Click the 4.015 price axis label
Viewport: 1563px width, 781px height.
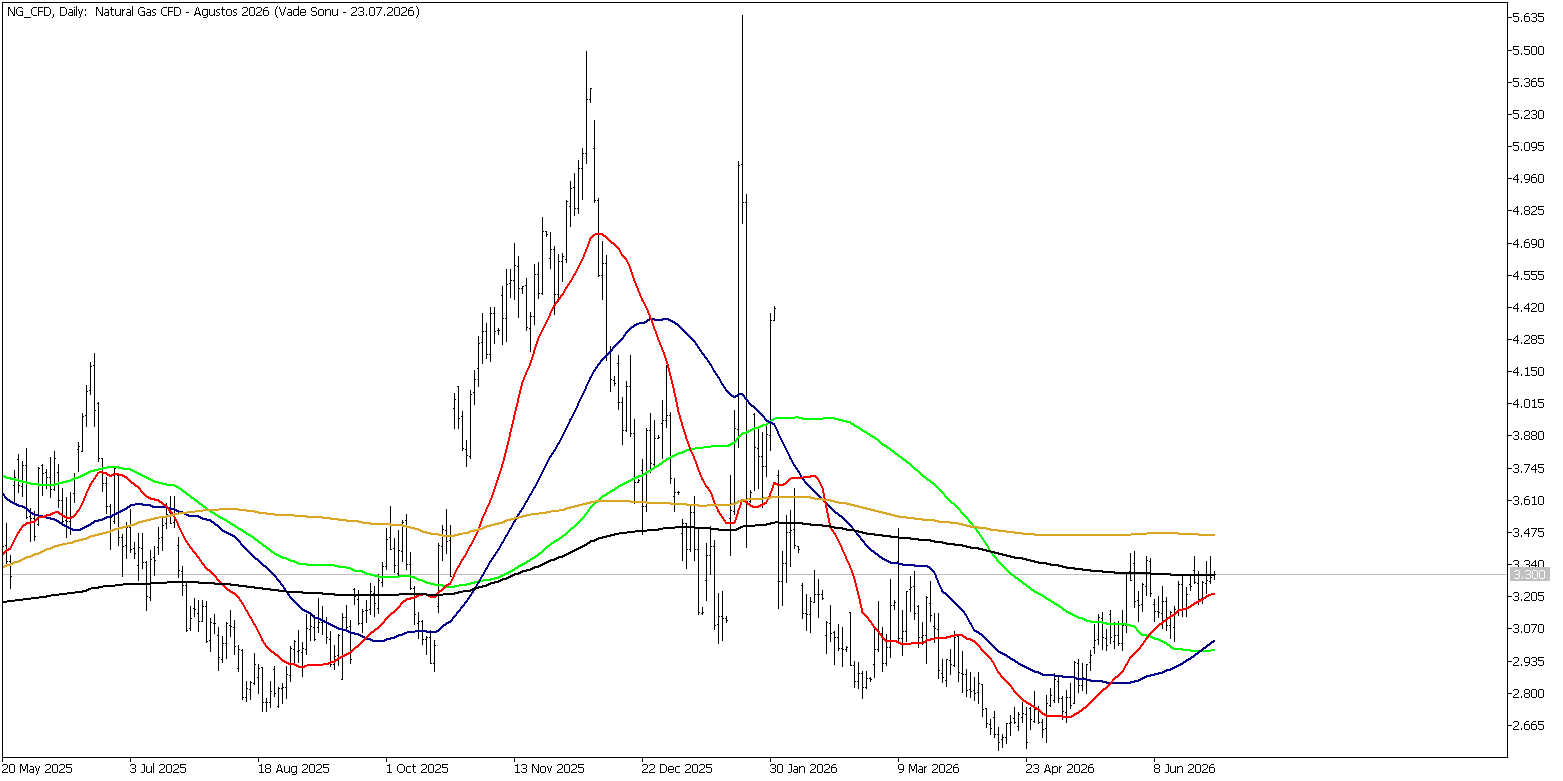tap(1530, 403)
